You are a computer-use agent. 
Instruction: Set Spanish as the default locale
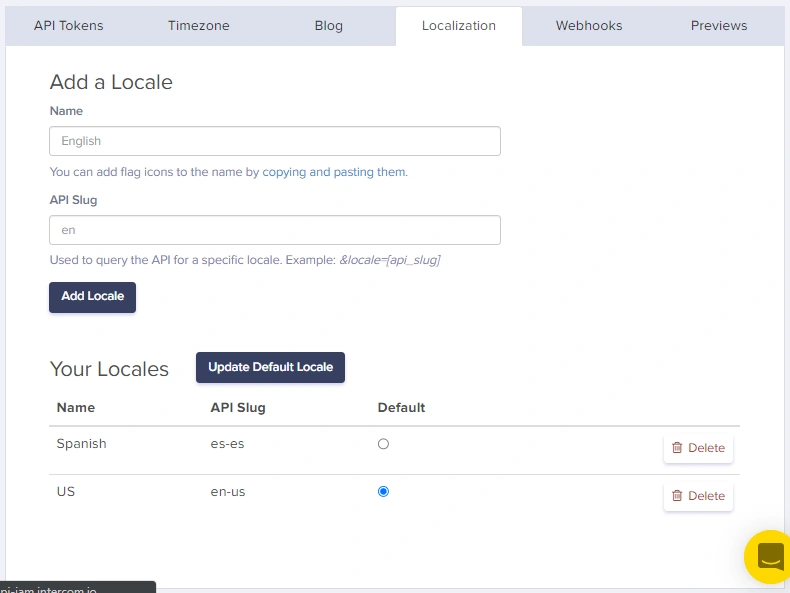pyautogui.click(x=383, y=444)
